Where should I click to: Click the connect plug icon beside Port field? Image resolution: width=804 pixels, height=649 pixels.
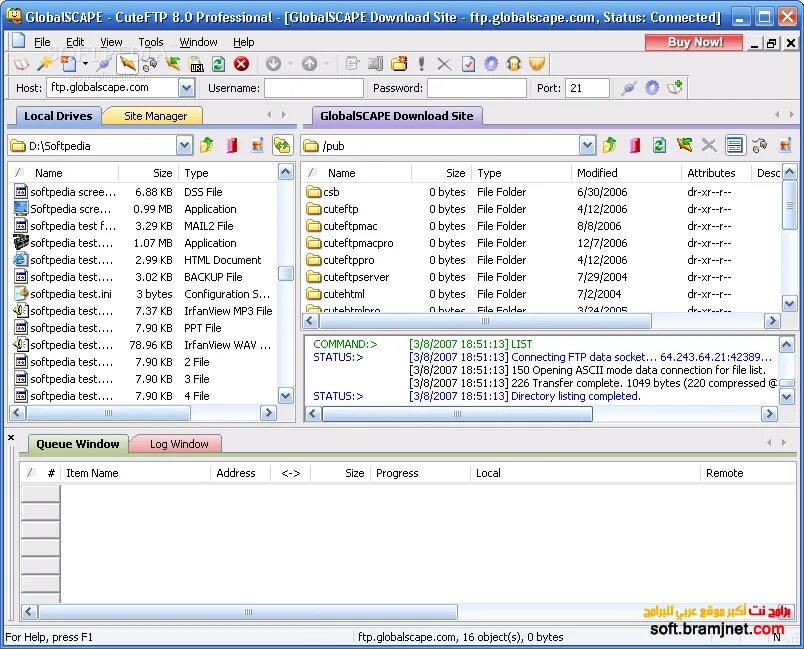(x=629, y=88)
